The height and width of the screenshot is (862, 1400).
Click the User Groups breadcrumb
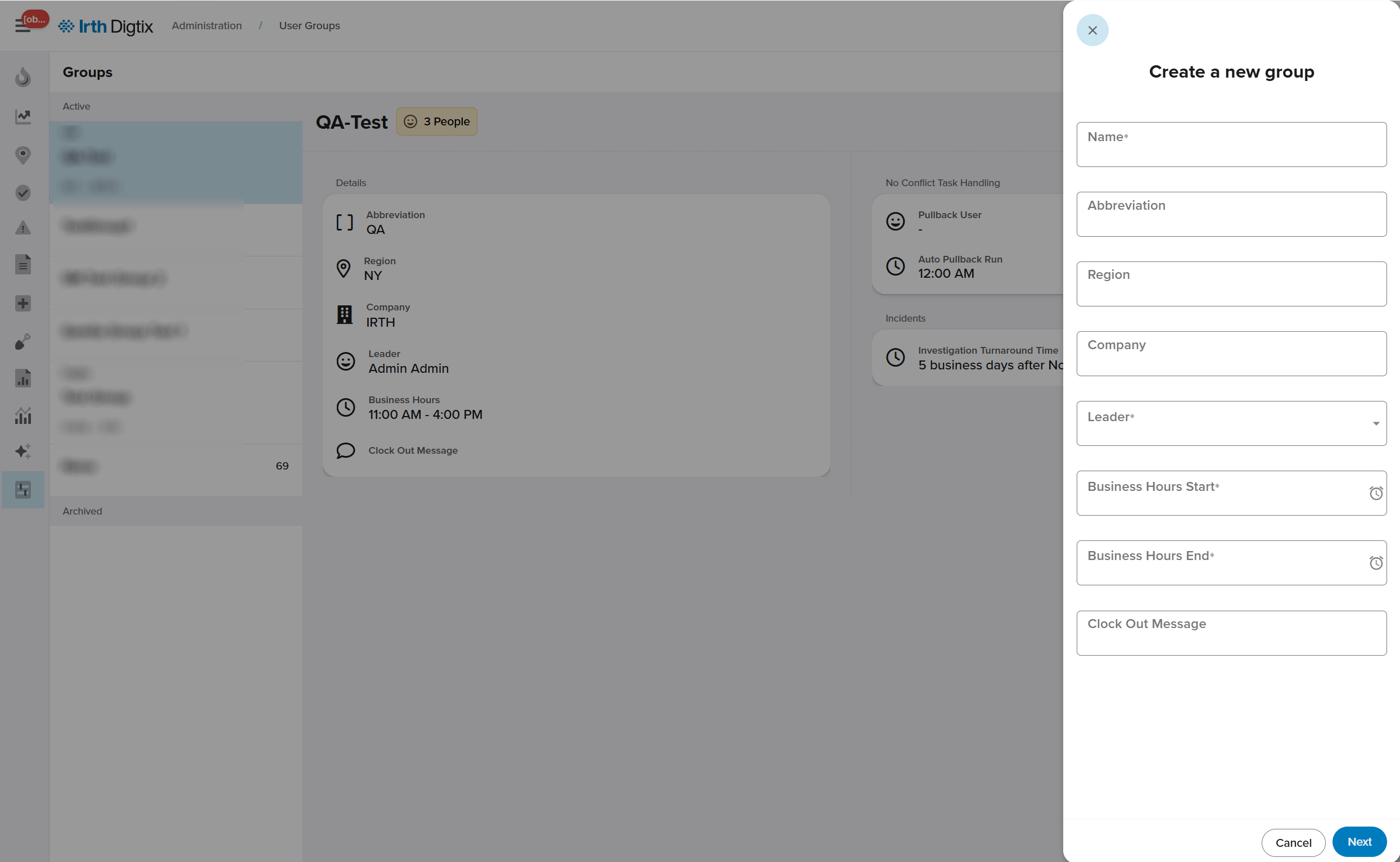309,26
